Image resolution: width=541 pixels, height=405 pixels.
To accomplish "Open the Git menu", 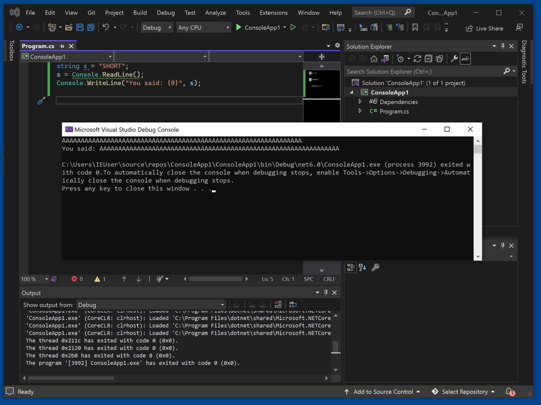I will click(x=91, y=13).
